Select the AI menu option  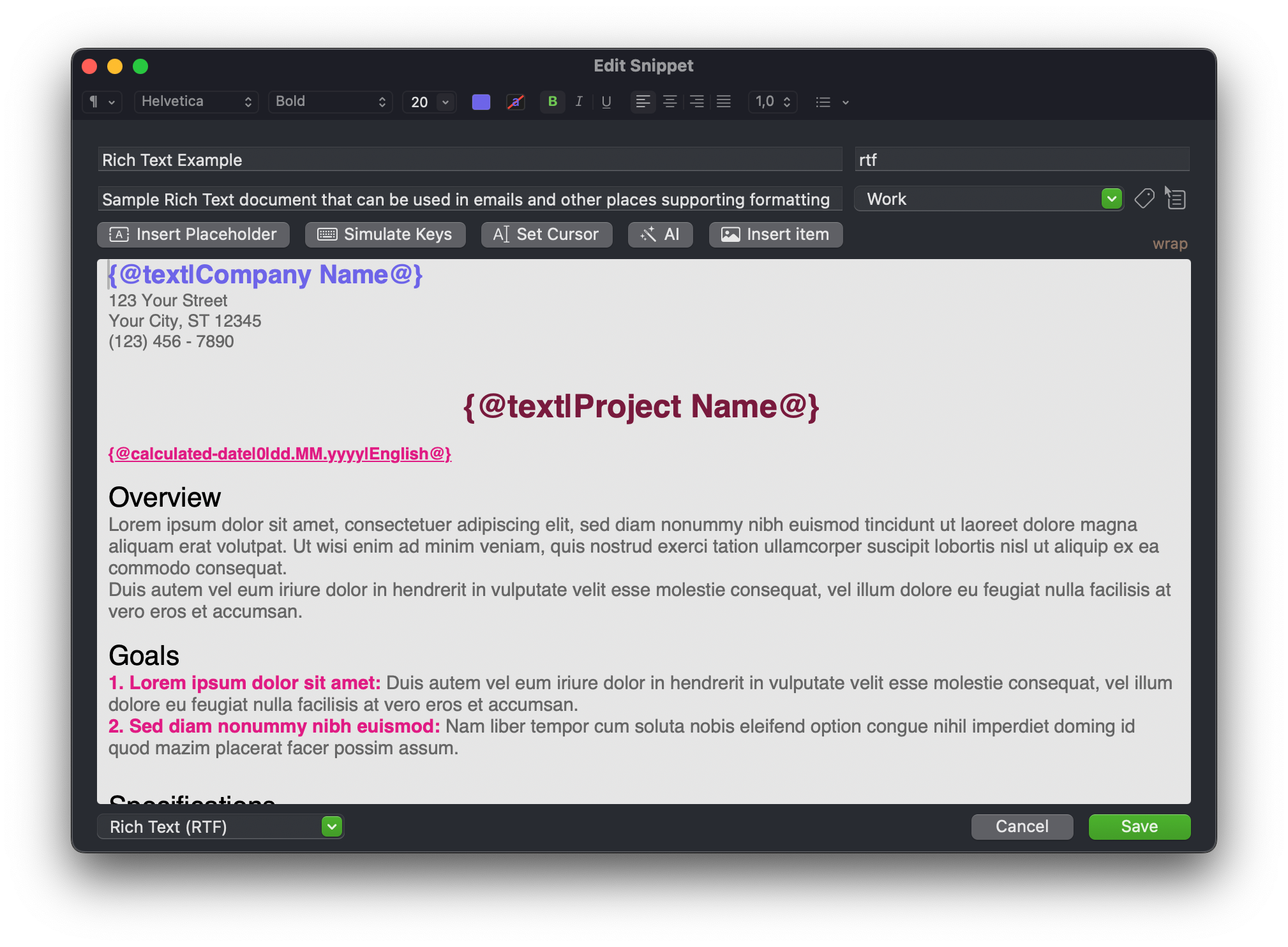tap(659, 234)
